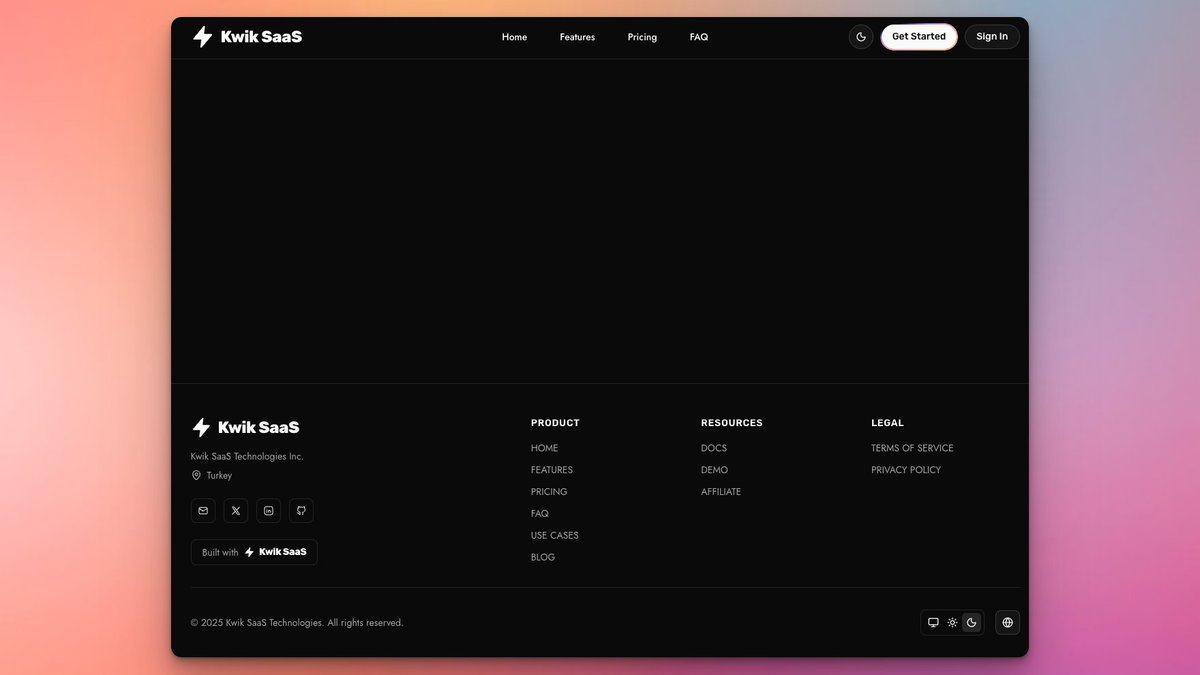Enable dark mode with the bottom moon icon
This screenshot has width=1200, height=675.
971,622
